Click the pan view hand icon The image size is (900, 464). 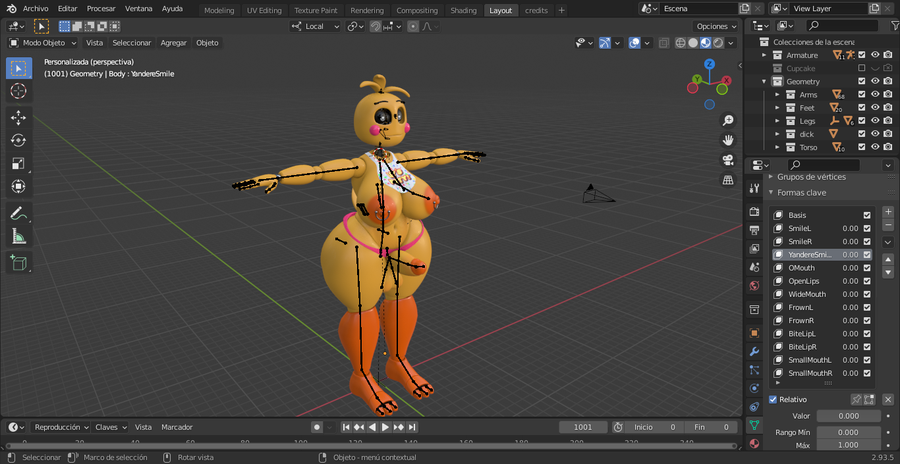pos(728,140)
